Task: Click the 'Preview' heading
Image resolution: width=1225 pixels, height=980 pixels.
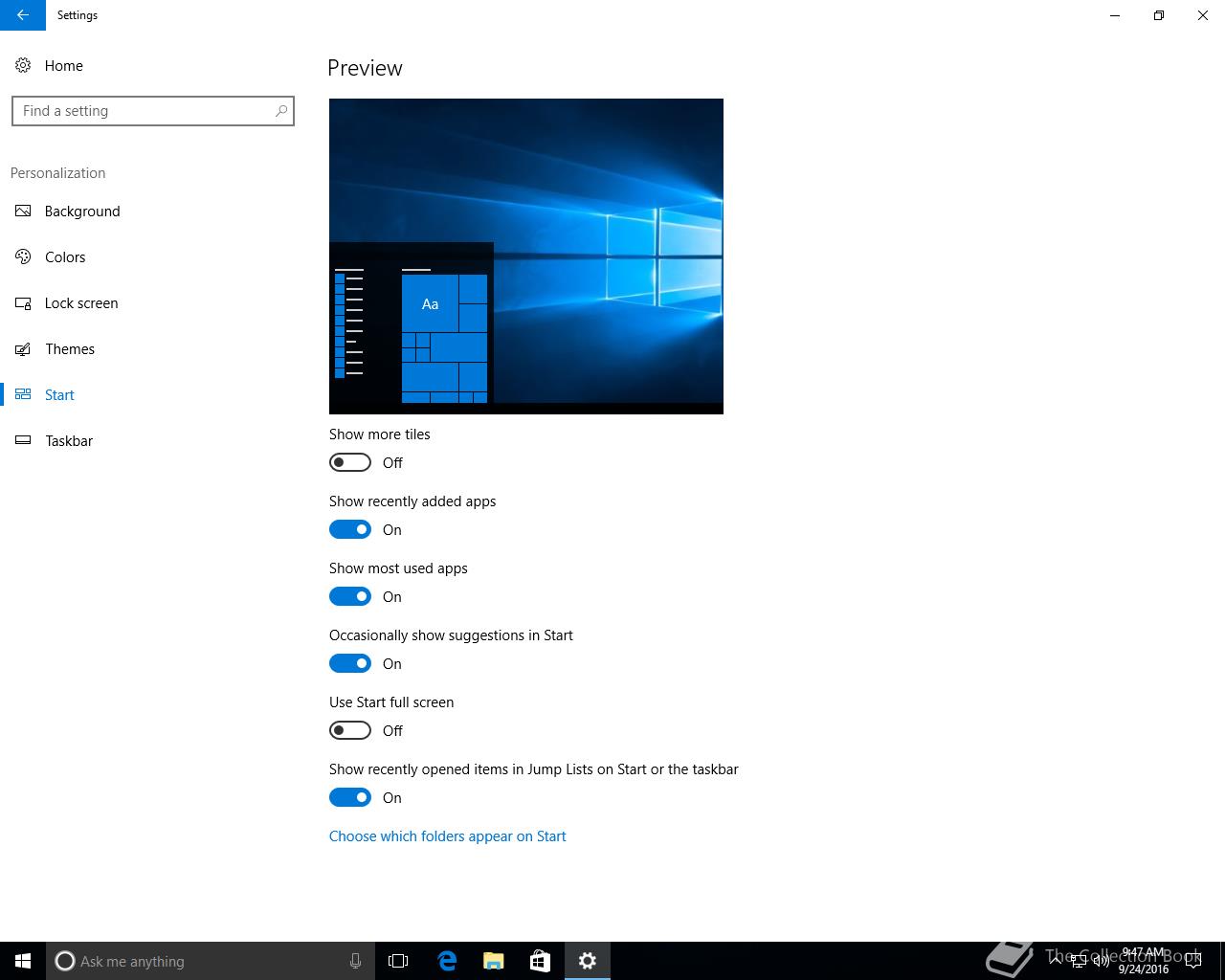Action: [365, 68]
